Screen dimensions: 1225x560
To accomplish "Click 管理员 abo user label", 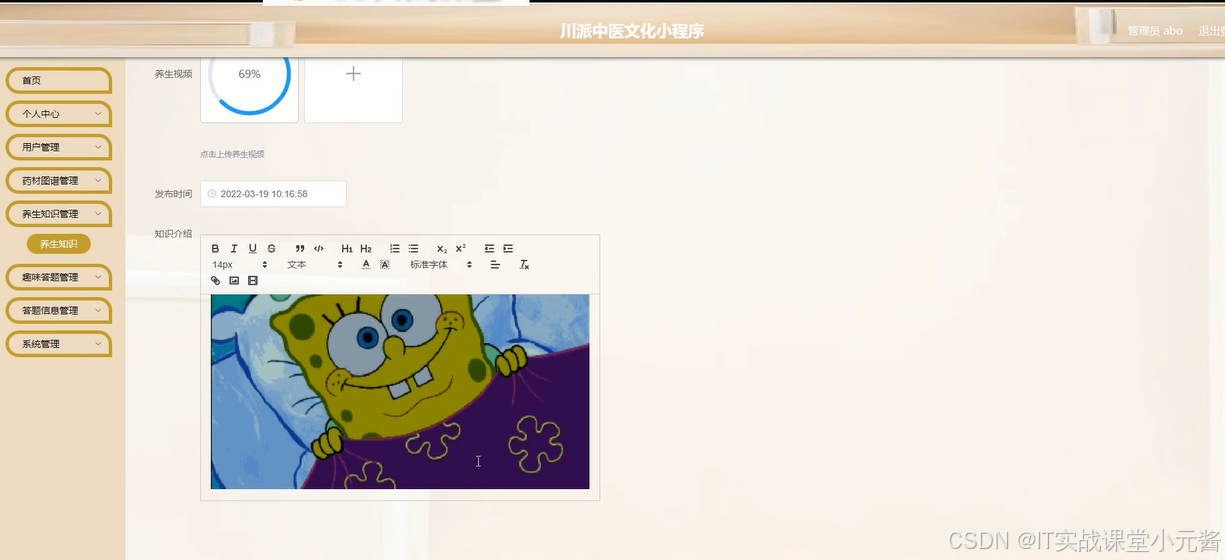I will click(1155, 31).
